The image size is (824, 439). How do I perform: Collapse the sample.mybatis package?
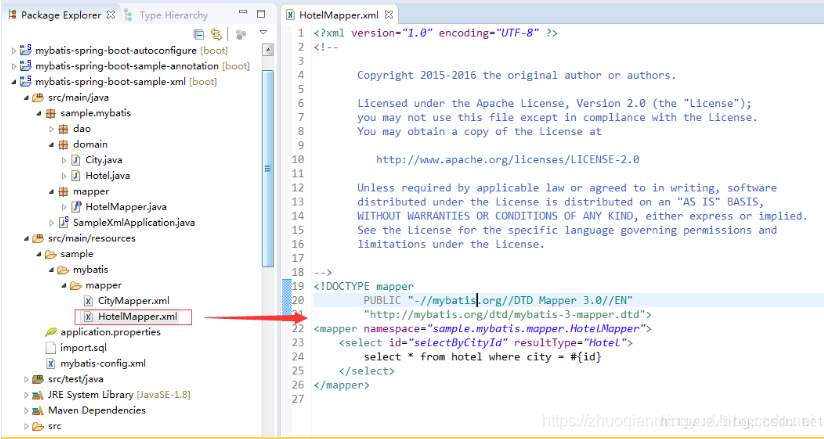point(39,113)
